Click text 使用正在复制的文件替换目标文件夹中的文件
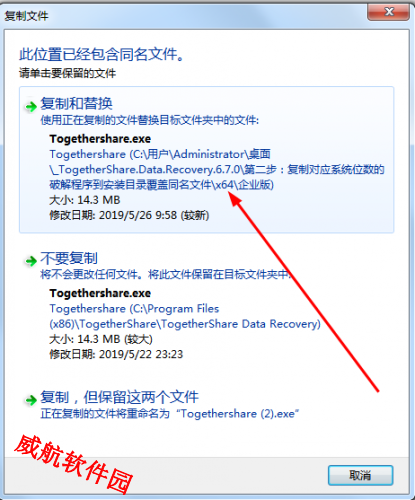This screenshot has width=415, height=500. coord(149,120)
